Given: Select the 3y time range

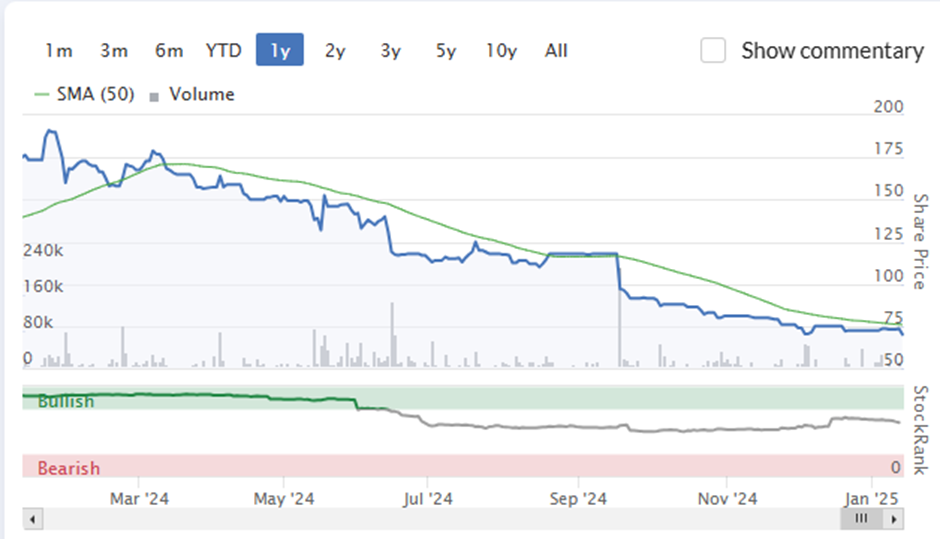Looking at the screenshot, I should pos(390,50).
